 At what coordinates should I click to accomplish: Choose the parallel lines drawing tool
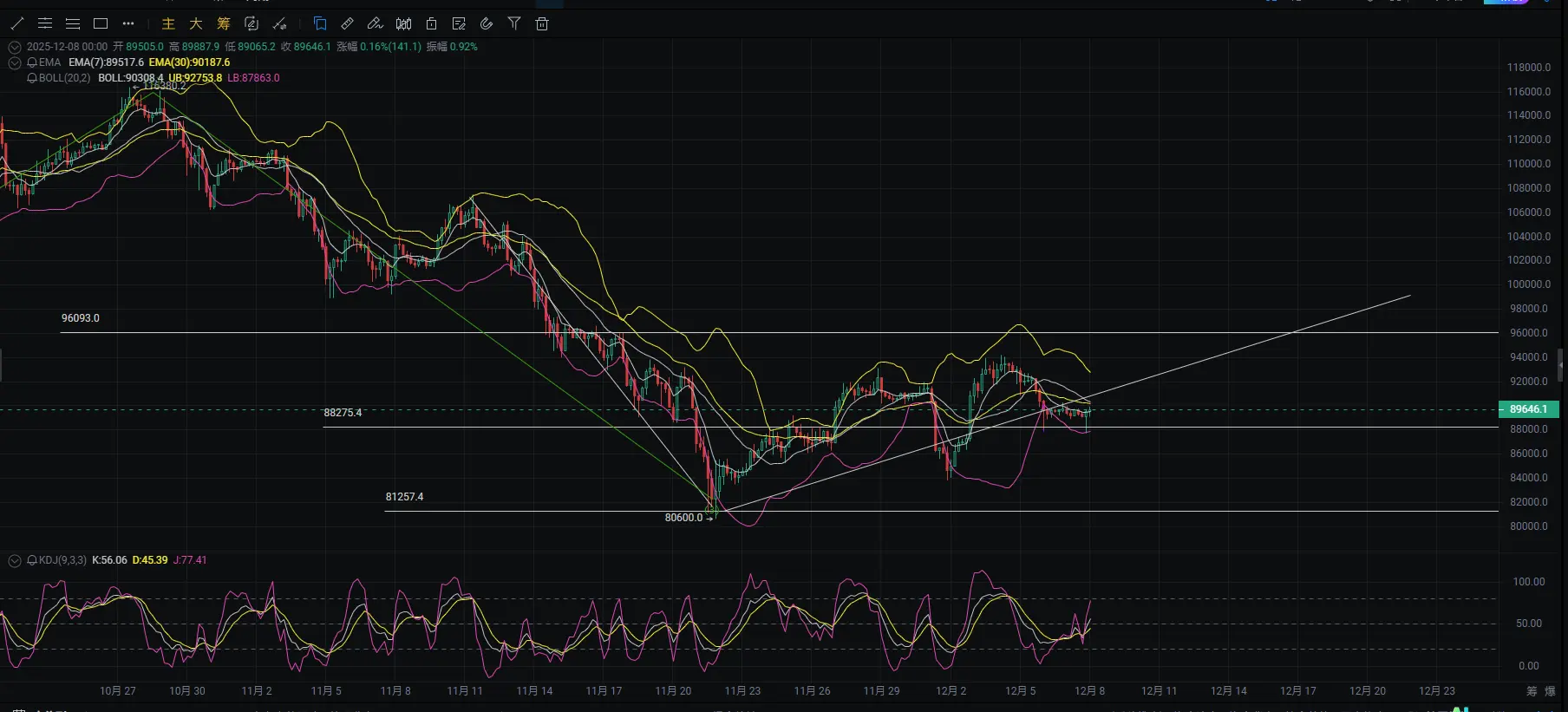[73, 23]
